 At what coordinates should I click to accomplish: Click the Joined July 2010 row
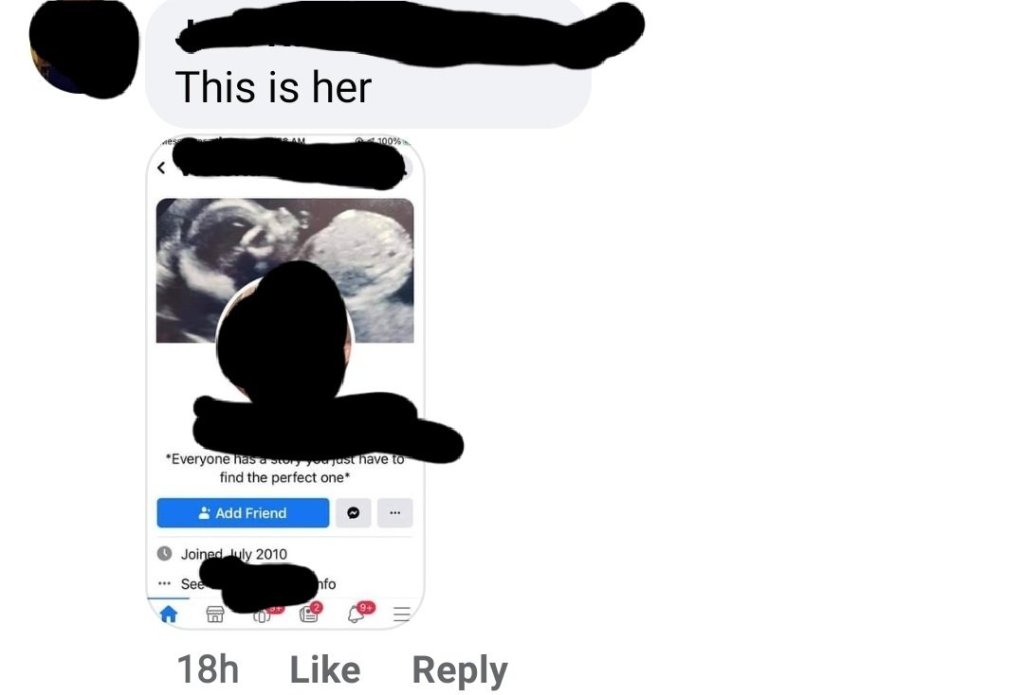click(222, 554)
